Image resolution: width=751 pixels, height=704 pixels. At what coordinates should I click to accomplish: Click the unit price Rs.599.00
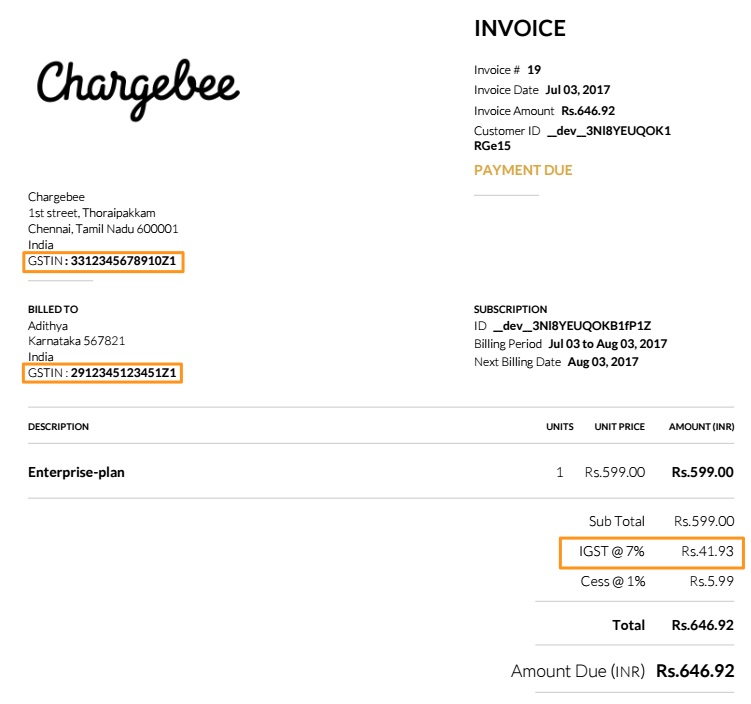tap(614, 472)
